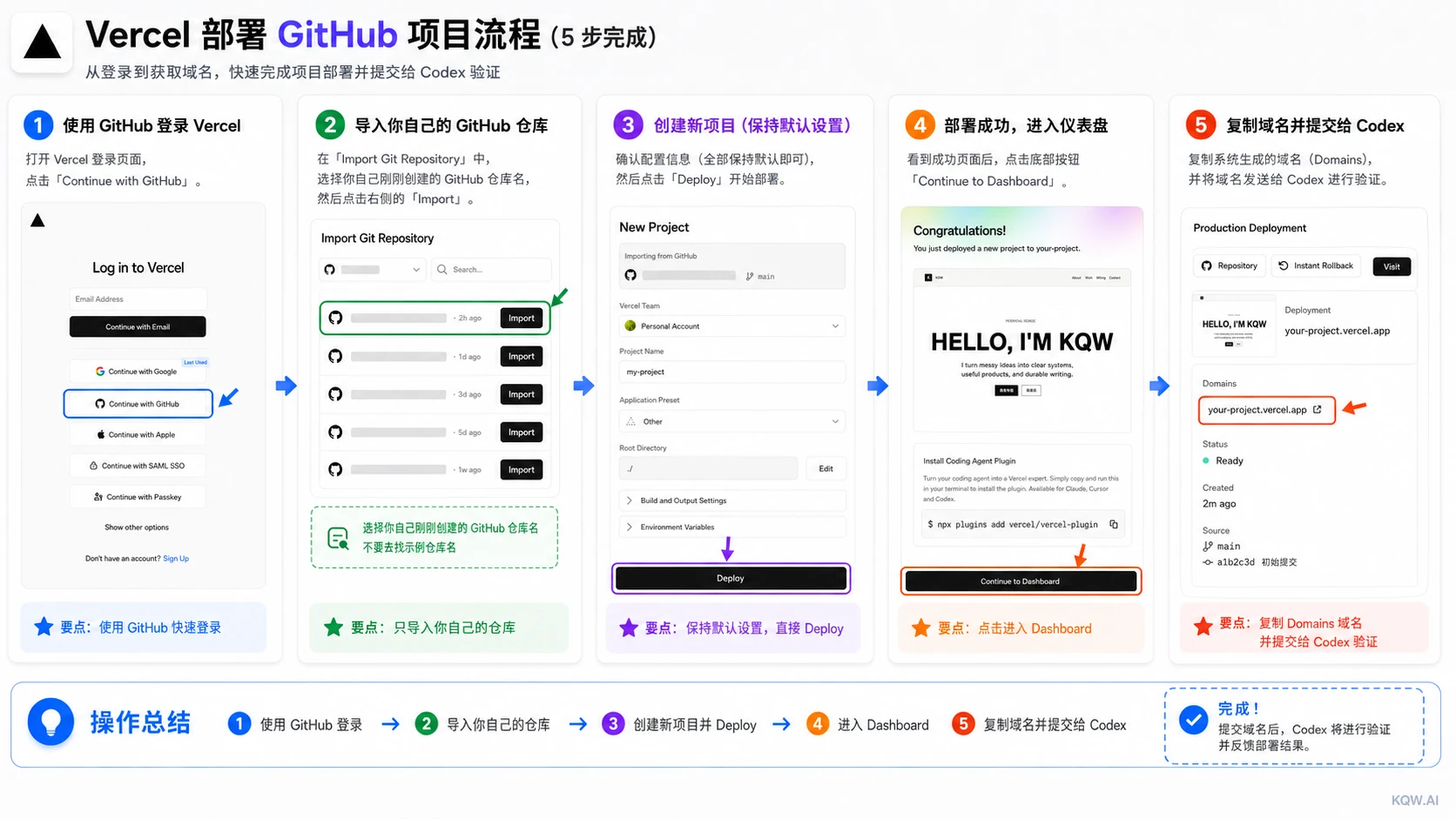Import the repository updated 1w ago
The height and width of the screenshot is (819, 1456).
[521, 470]
